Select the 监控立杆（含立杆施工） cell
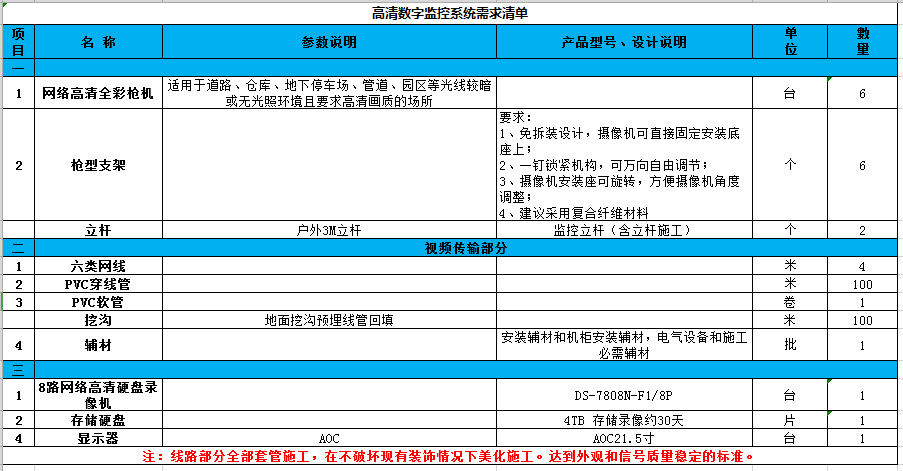The height and width of the screenshot is (471, 903). point(625,229)
